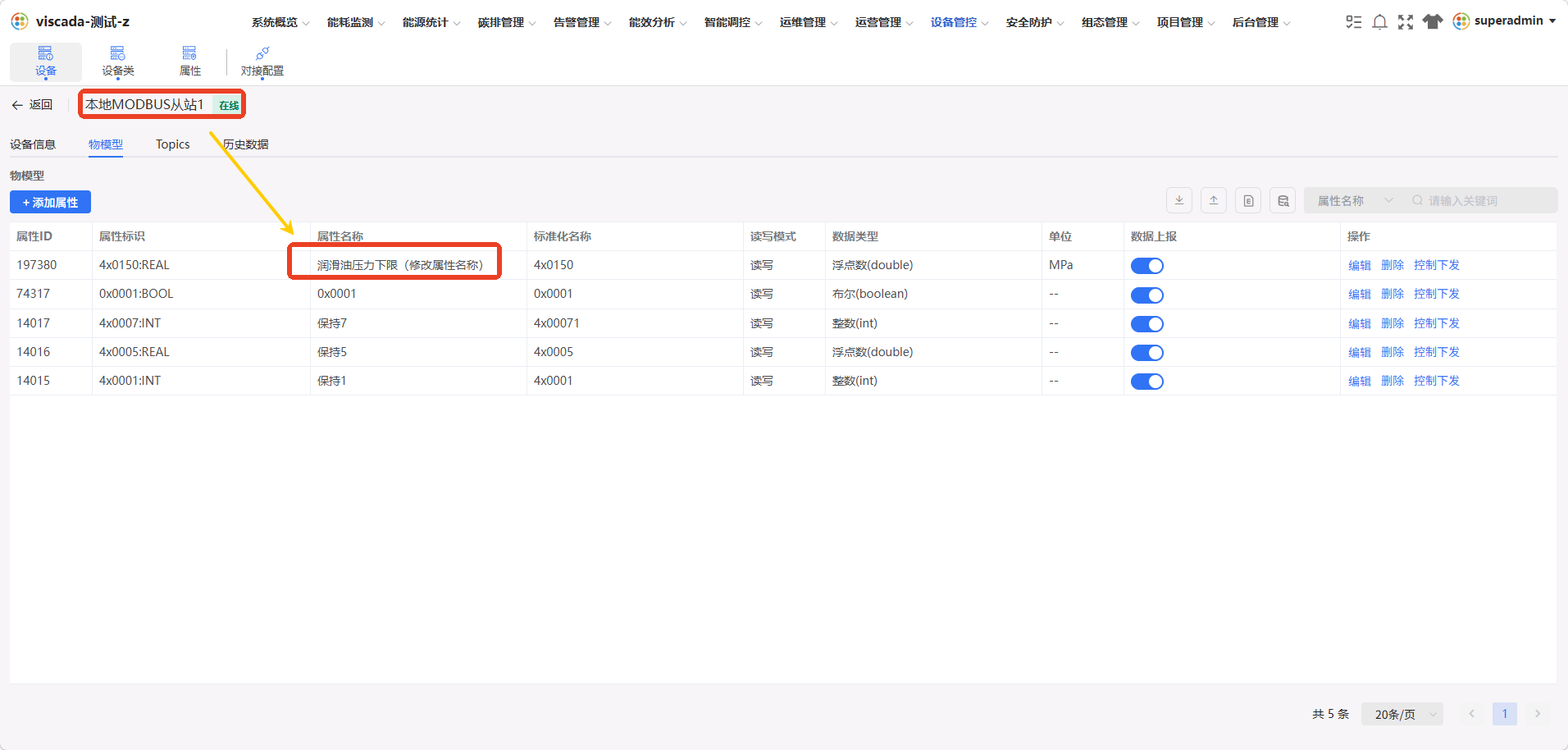Open the task checklist icon in header
This screenshot has height=750, width=1568.
[1353, 22]
